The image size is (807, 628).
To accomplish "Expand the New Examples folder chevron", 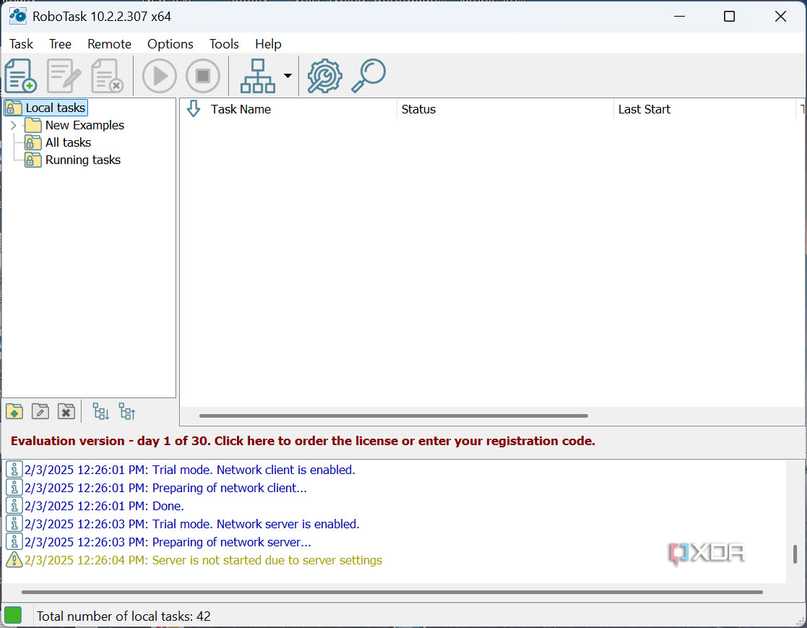I will pyautogui.click(x=13, y=125).
